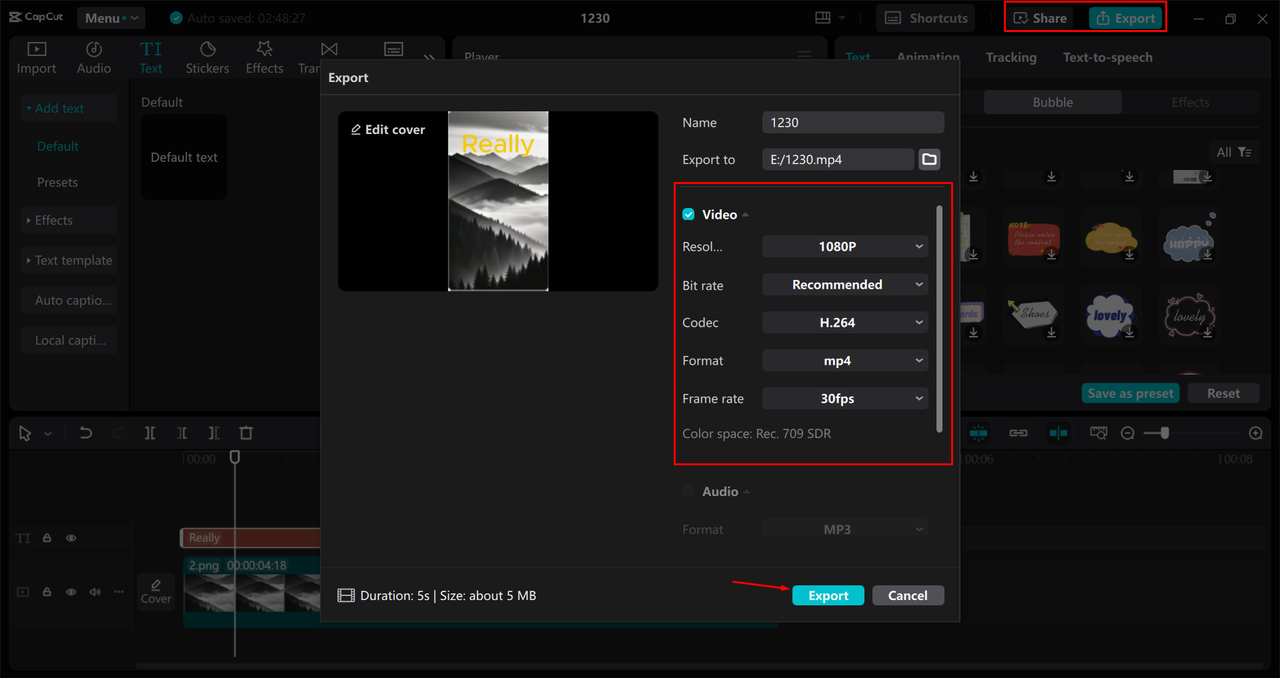Open the Menu dropdown in title bar
This screenshot has height=678, width=1280.
(x=110, y=18)
